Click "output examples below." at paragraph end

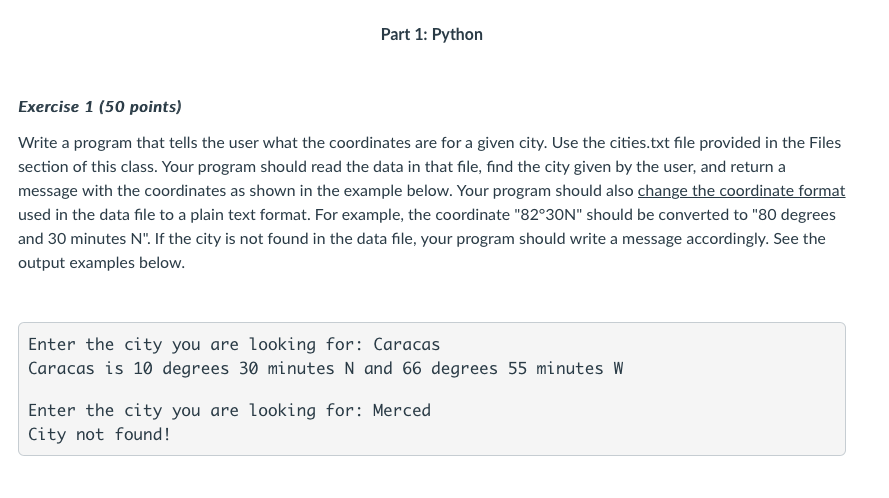[x=101, y=263]
